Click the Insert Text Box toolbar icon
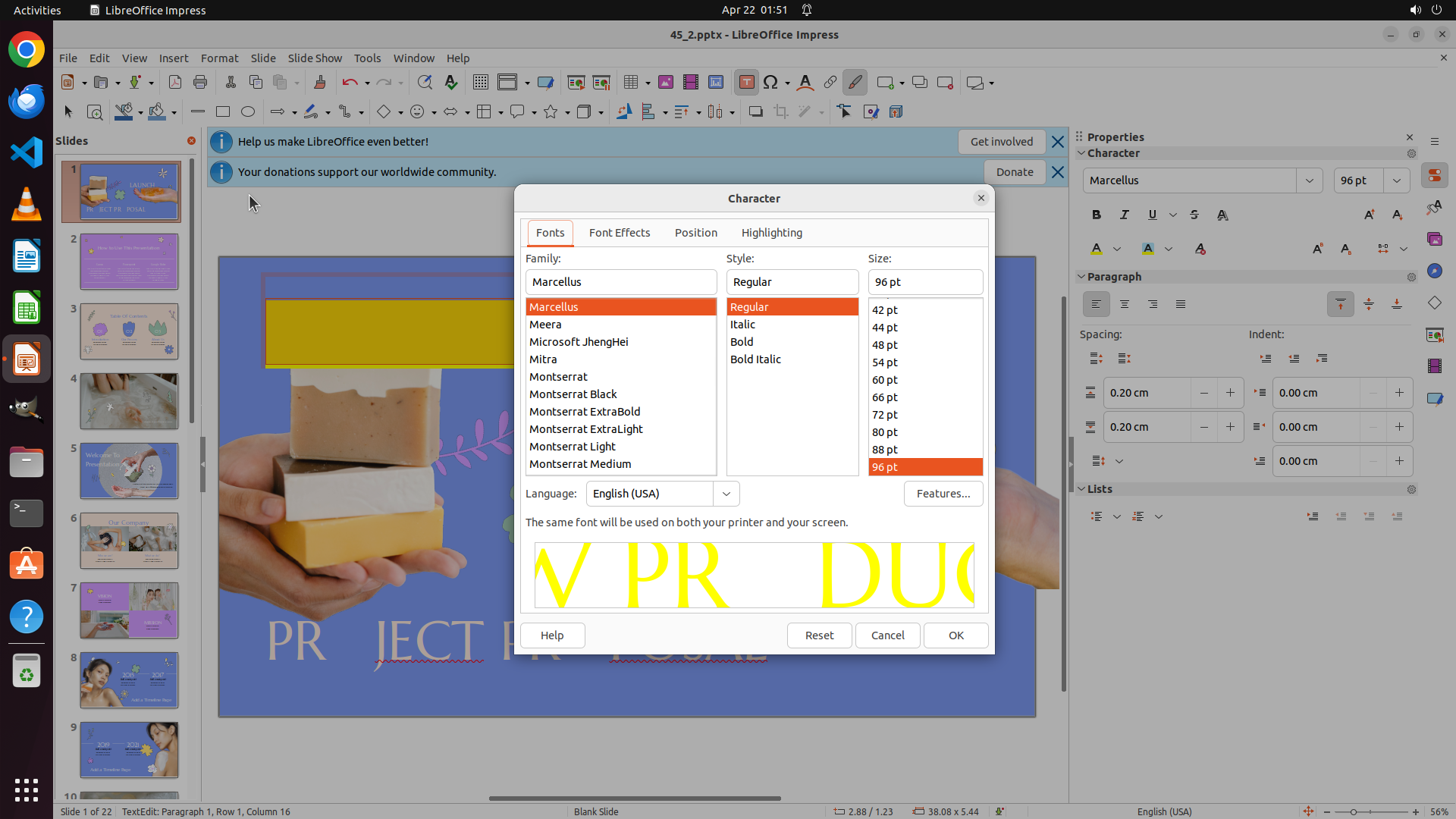The height and width of the screenshot is (819, 1456). 746,83
